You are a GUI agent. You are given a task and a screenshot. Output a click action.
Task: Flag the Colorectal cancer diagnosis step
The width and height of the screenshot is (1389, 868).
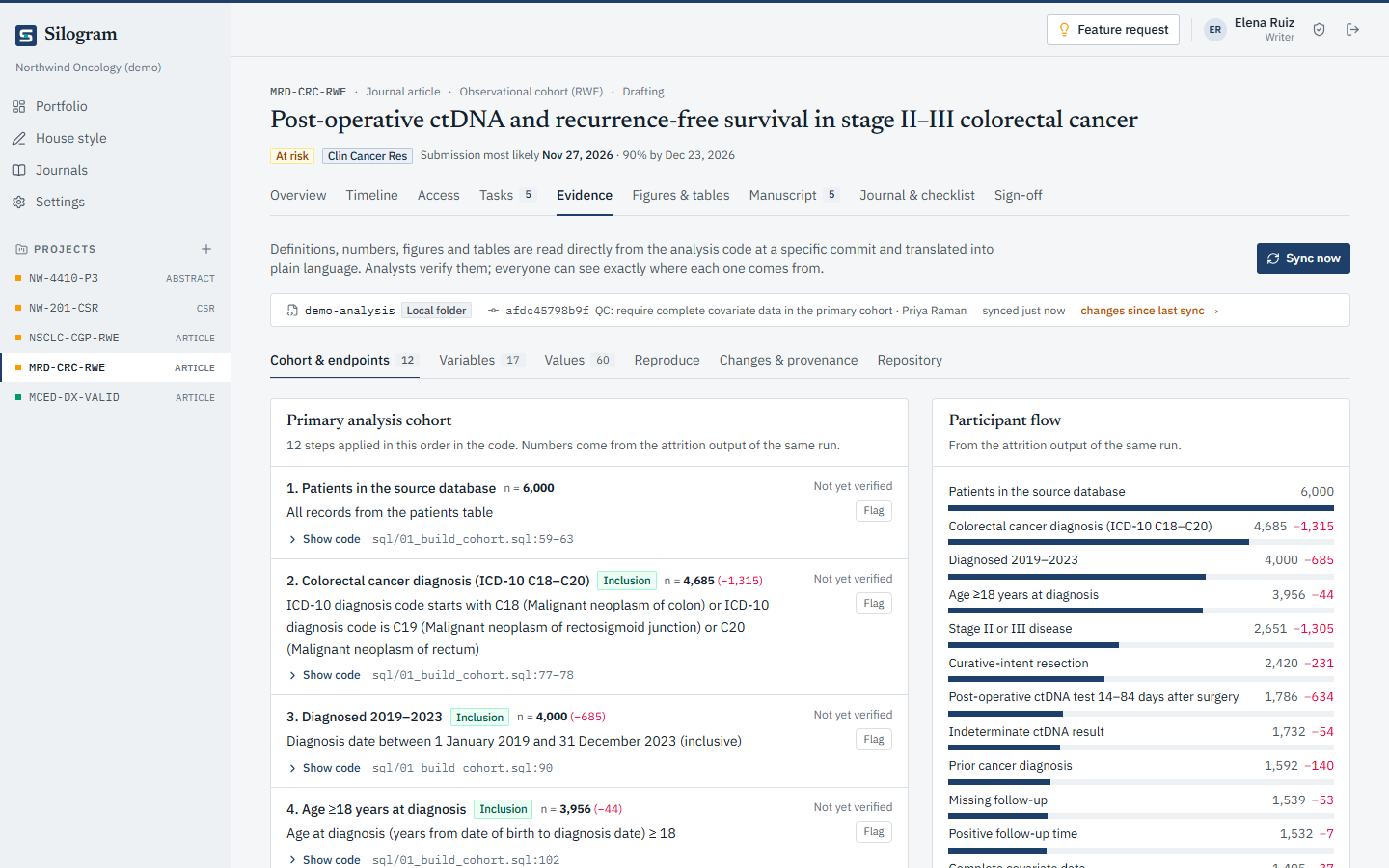874,603
